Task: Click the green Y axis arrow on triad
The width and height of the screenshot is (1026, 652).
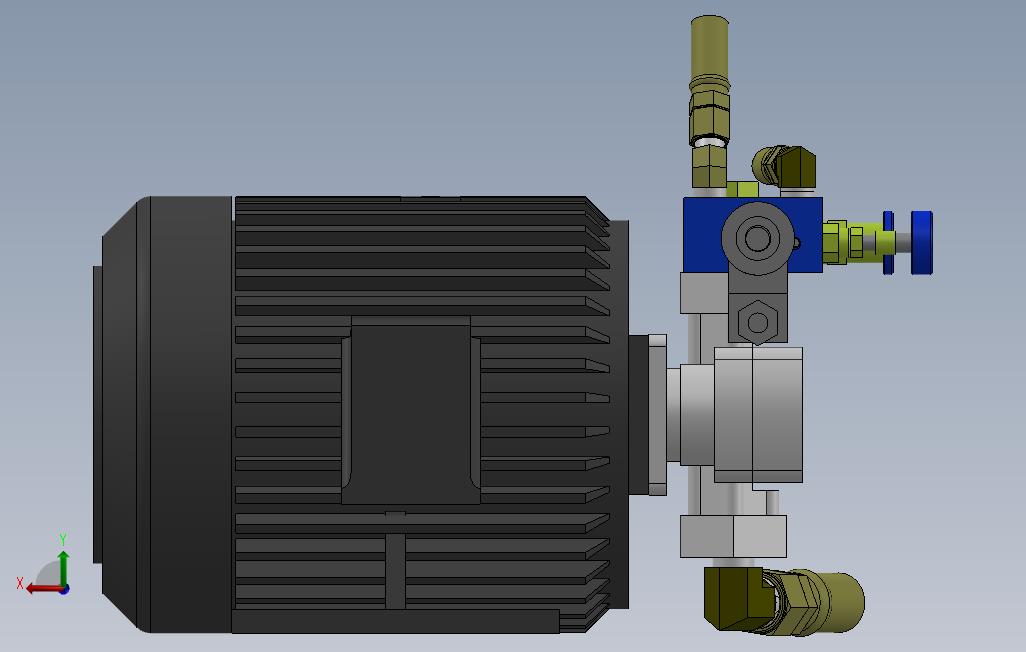Action: coord(63,568)
